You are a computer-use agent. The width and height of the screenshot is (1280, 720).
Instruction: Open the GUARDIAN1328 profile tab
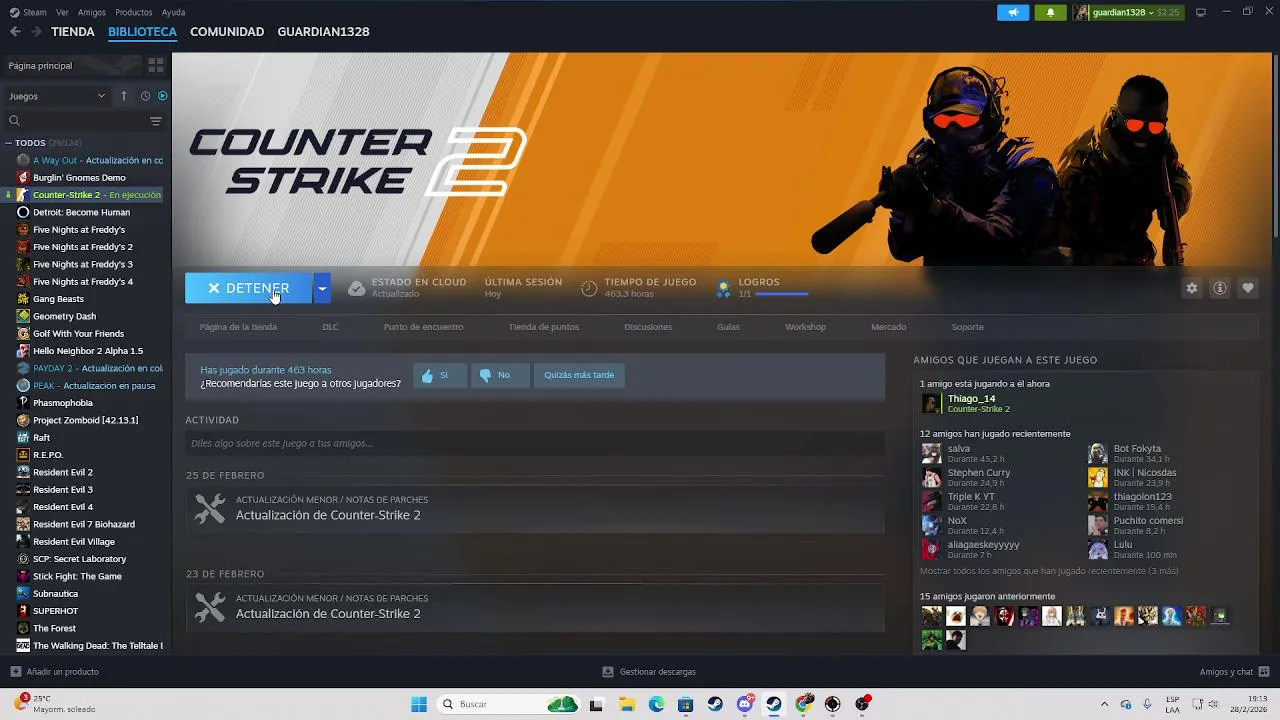tap(323, 32)
